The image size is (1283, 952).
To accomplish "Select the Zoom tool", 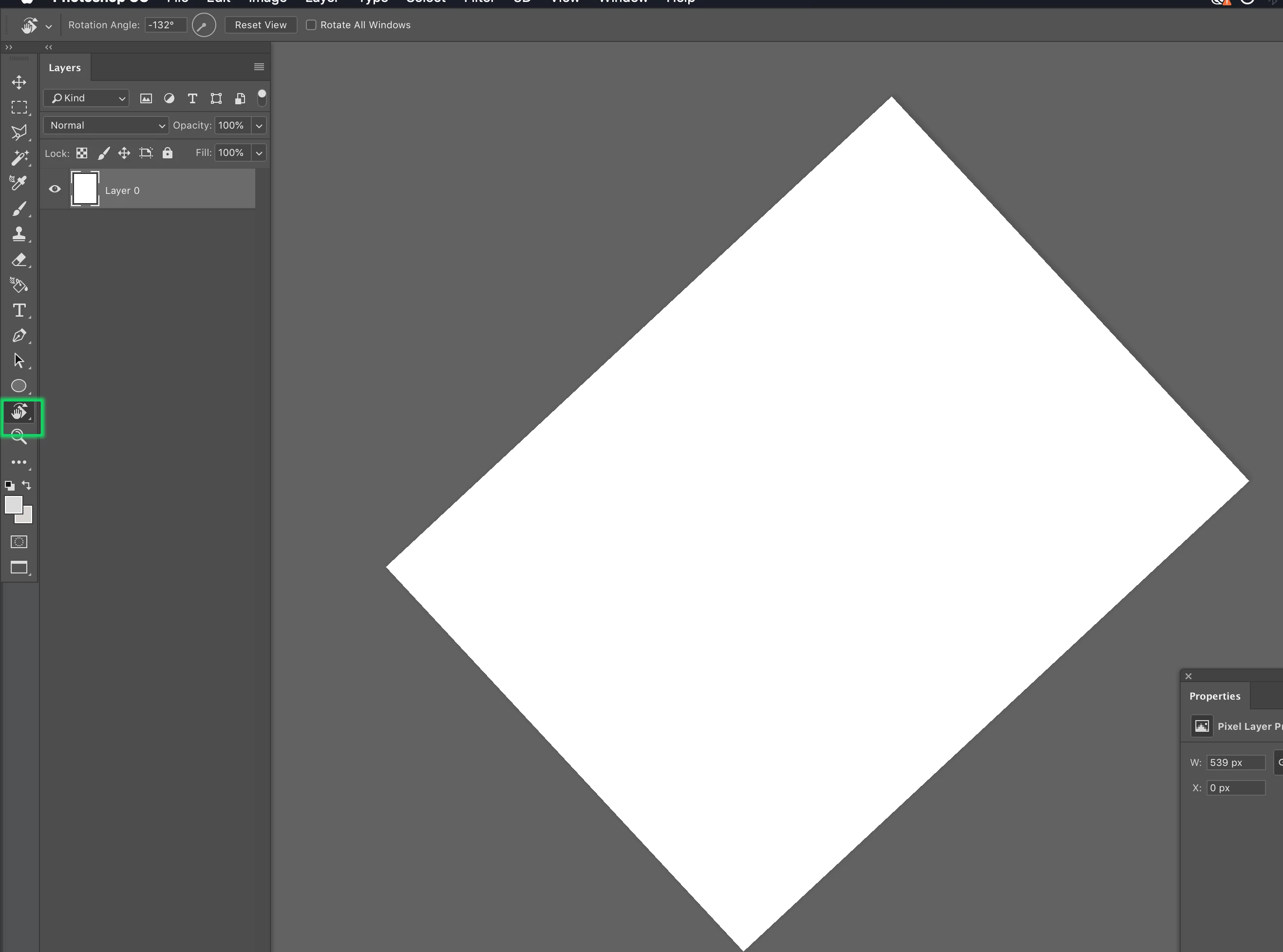I will click(x=19, y=437).
